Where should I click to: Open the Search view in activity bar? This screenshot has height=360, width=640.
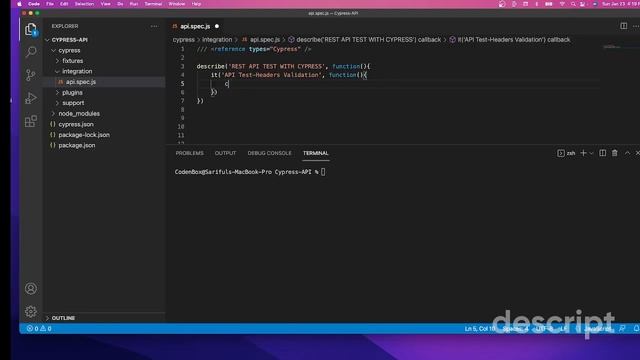31,52
